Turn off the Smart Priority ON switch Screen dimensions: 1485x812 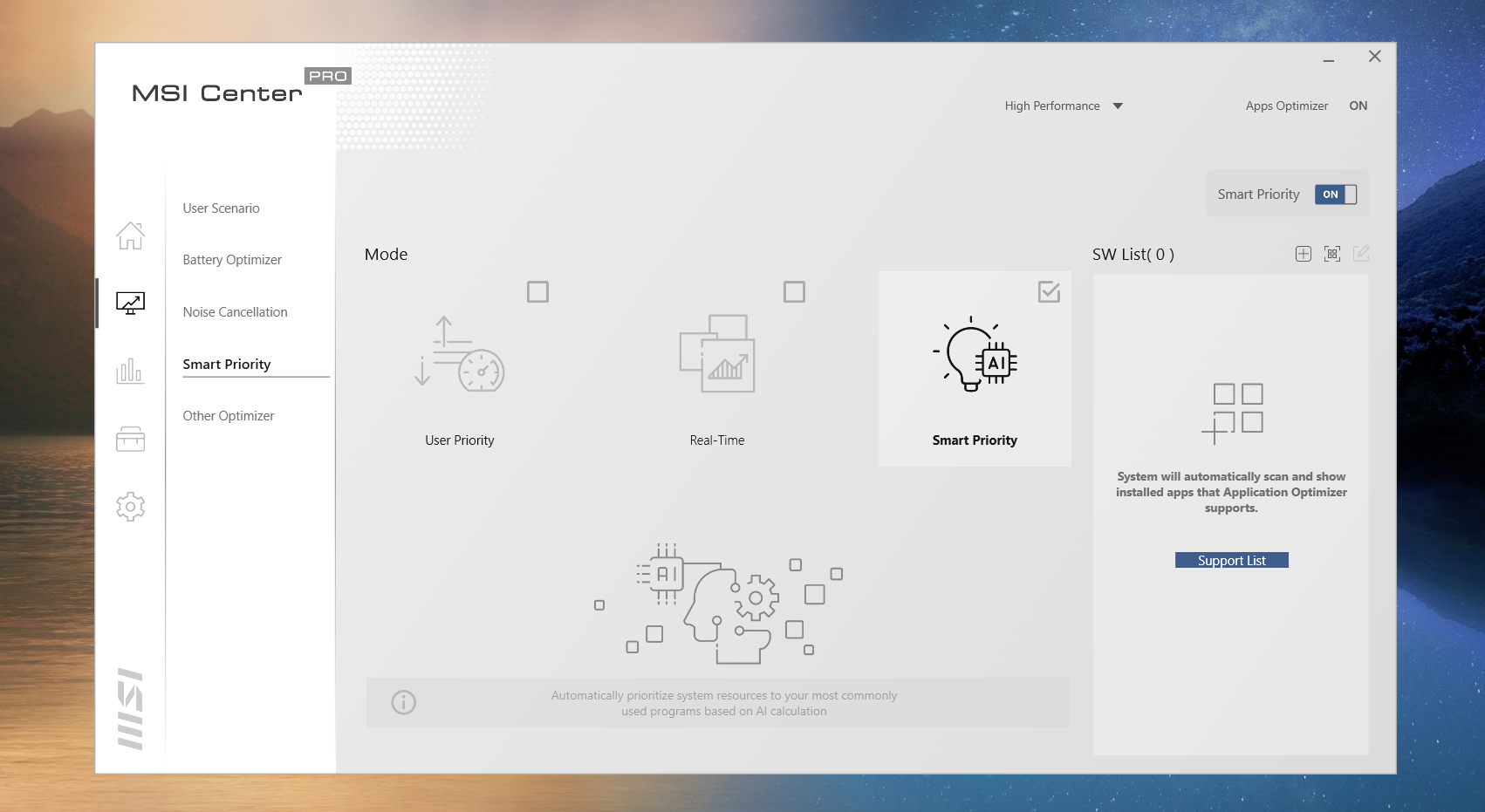point(1336,194)
